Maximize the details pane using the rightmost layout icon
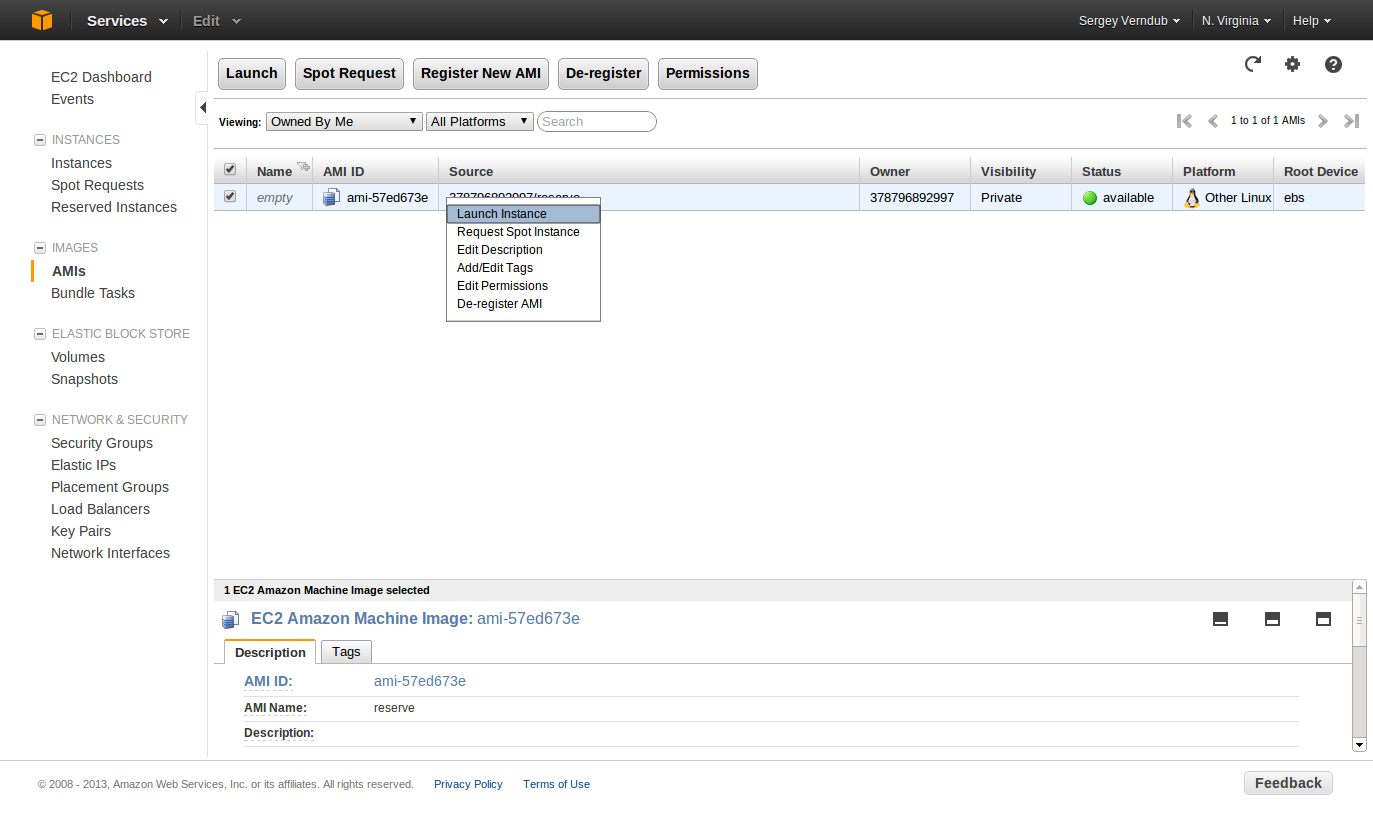Viewport: 1373px width, 813px height. [1323, 619]
